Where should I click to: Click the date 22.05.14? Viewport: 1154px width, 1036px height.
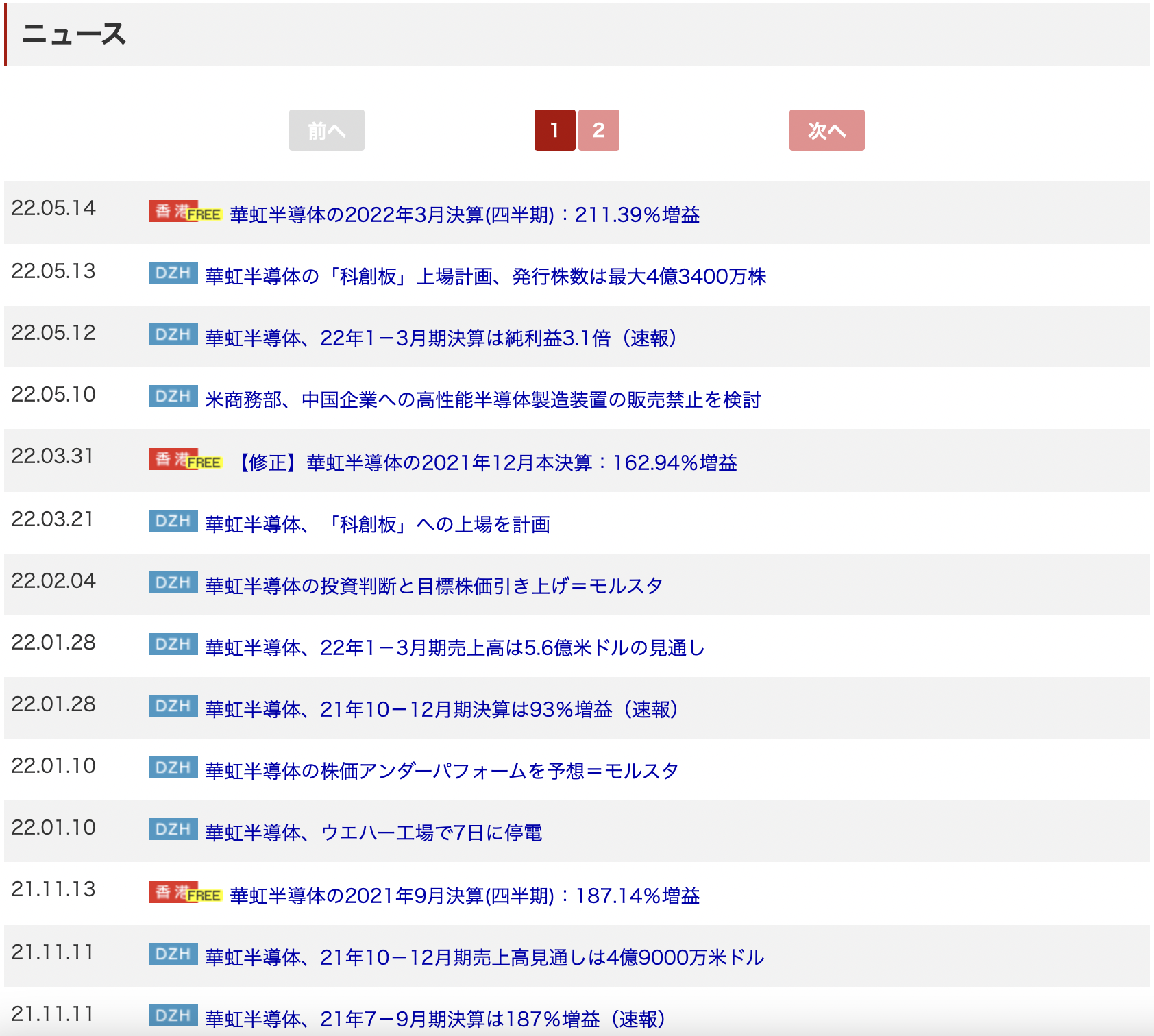pyautogui.click(x=53, y=208)
